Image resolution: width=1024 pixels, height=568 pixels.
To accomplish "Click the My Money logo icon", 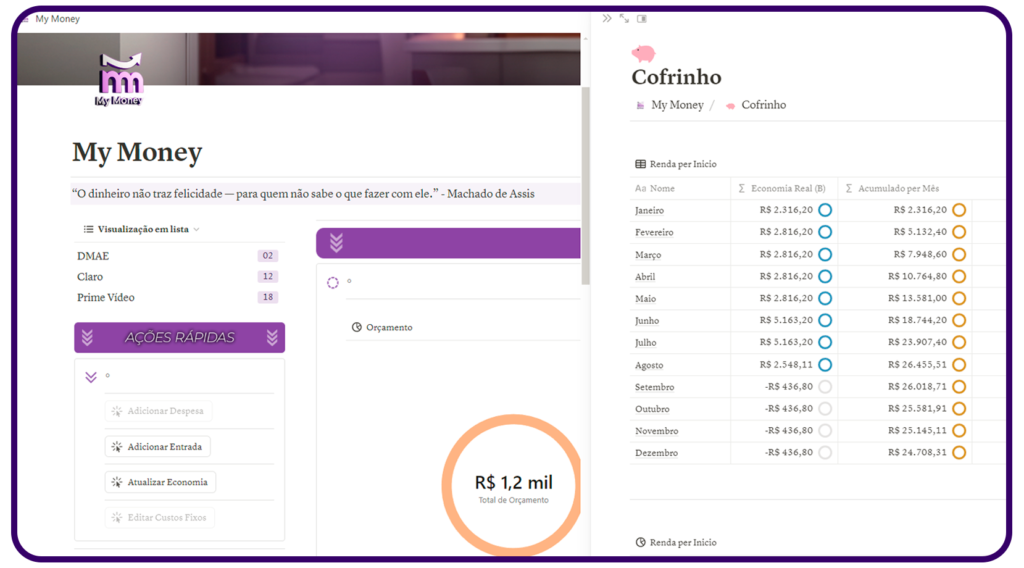I will pyautogui.click(x=119, y=79).
